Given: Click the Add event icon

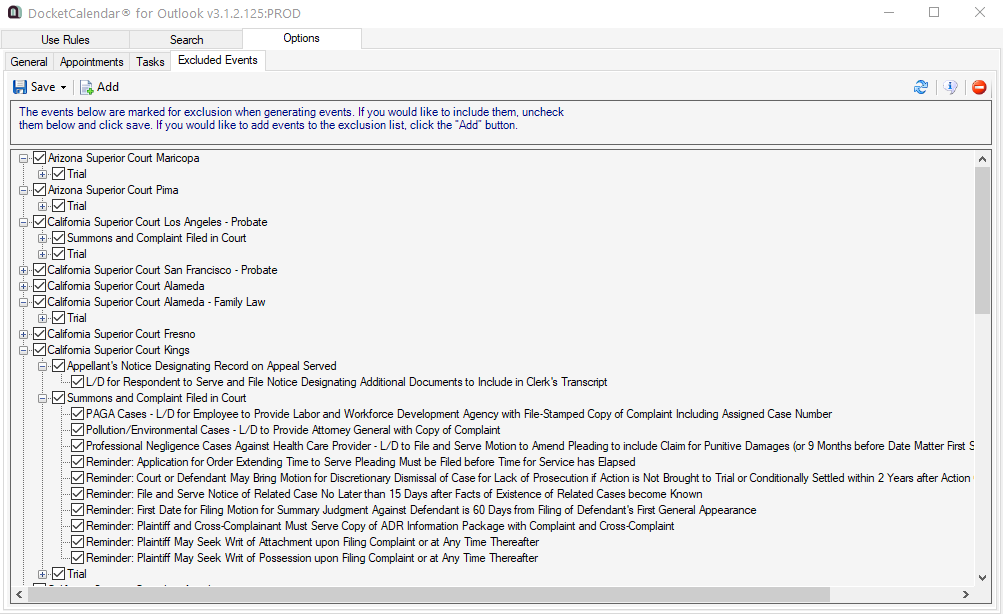Looking at the screenshot, I should [x=87, y=87].
